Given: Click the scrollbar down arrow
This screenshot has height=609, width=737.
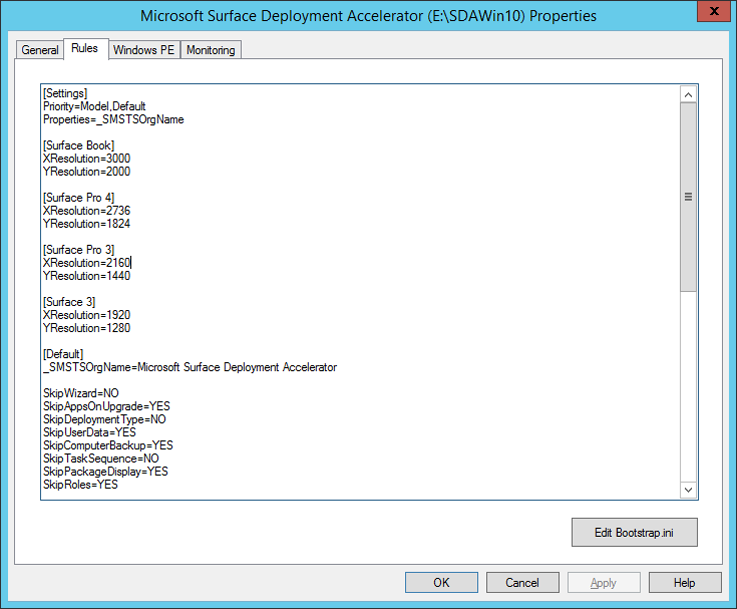Looking at the screenshot, I should click(x=688, y=490).
